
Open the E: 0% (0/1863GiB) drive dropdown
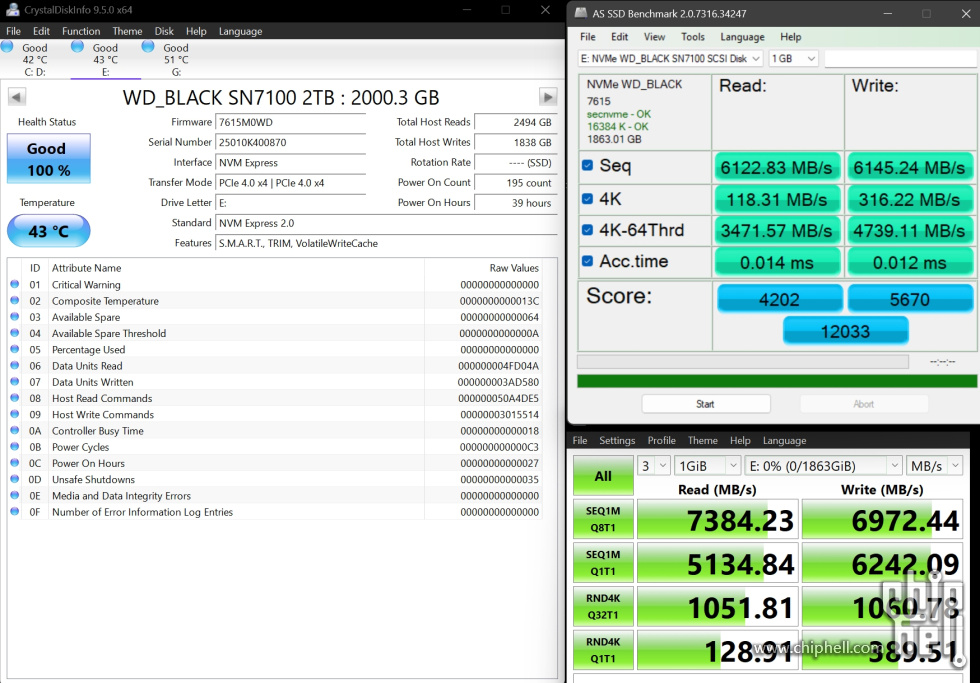tap(822, 466)
